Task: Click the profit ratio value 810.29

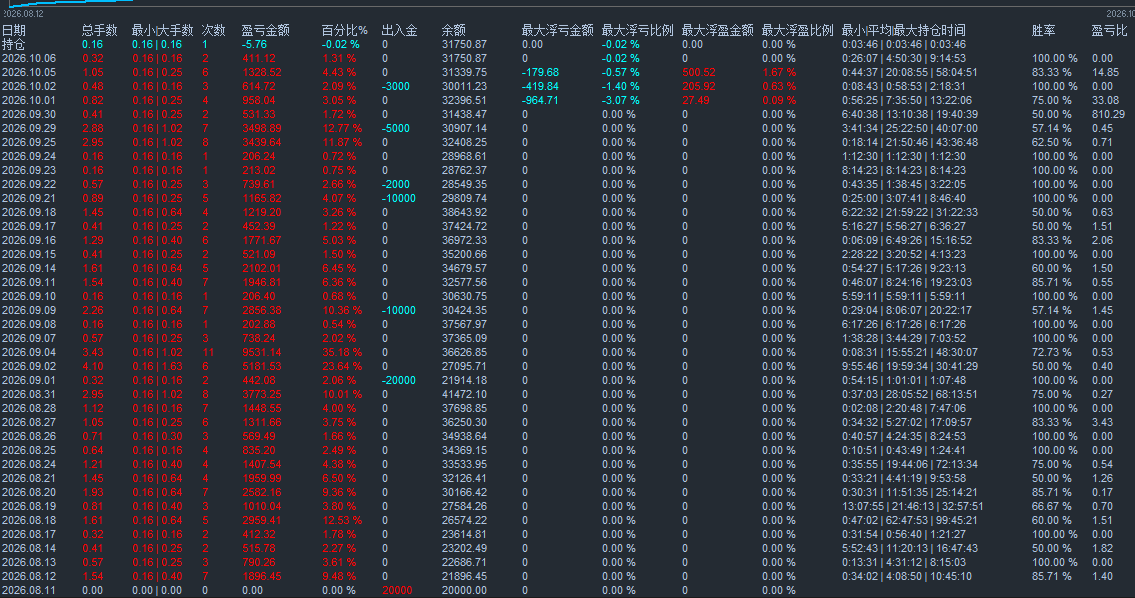Action: [1108, 114]
